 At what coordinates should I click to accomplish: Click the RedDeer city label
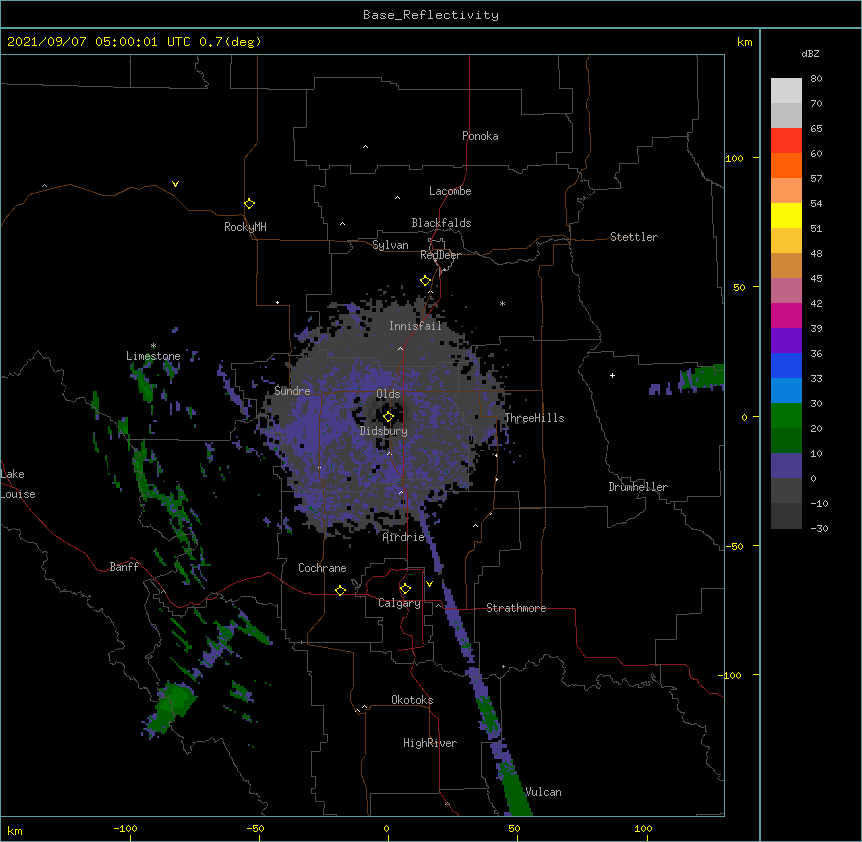(x=440, y=255)
